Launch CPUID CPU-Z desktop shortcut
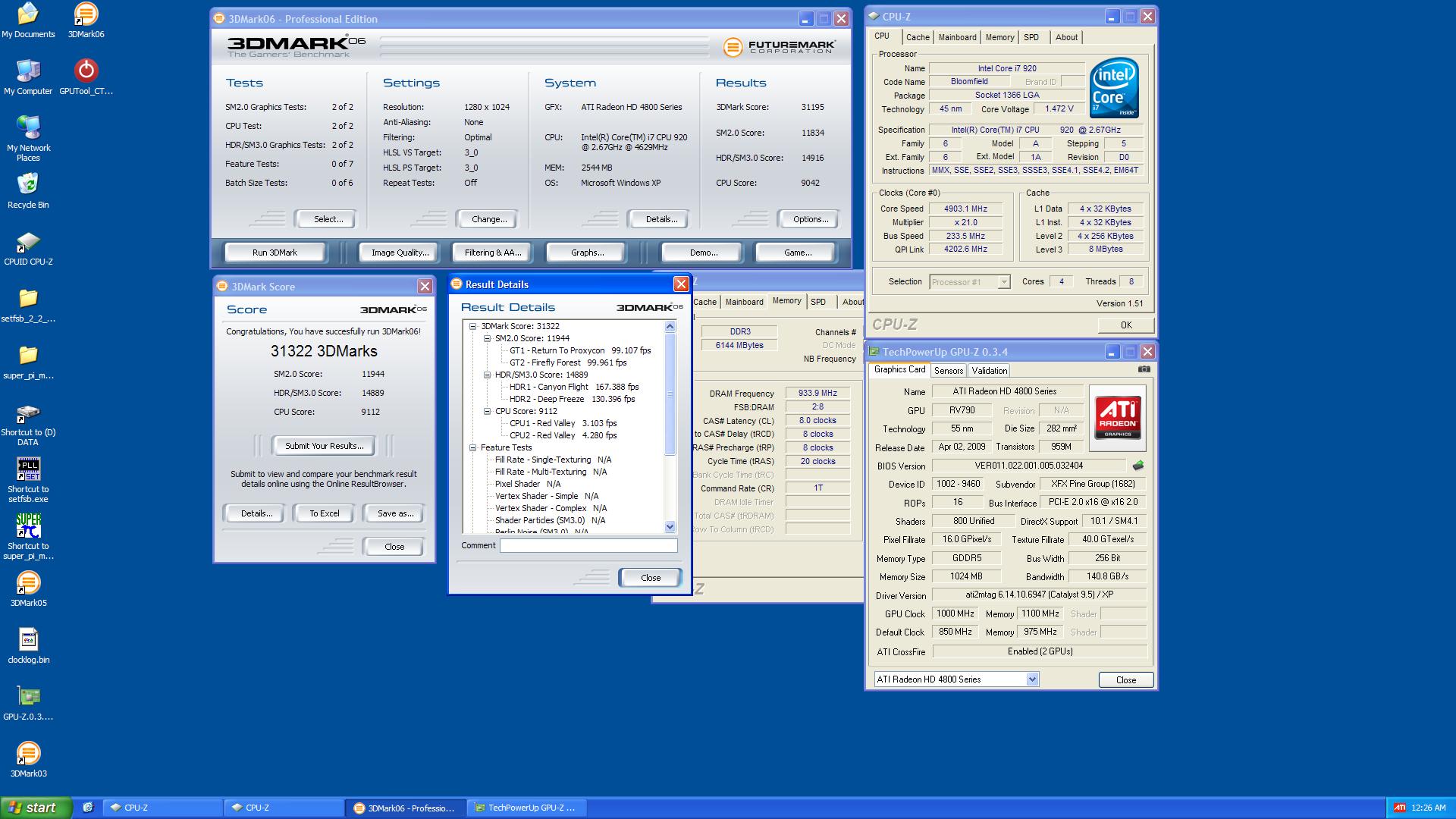This screenshot has height=819, width=1456. tap(28, 248)
